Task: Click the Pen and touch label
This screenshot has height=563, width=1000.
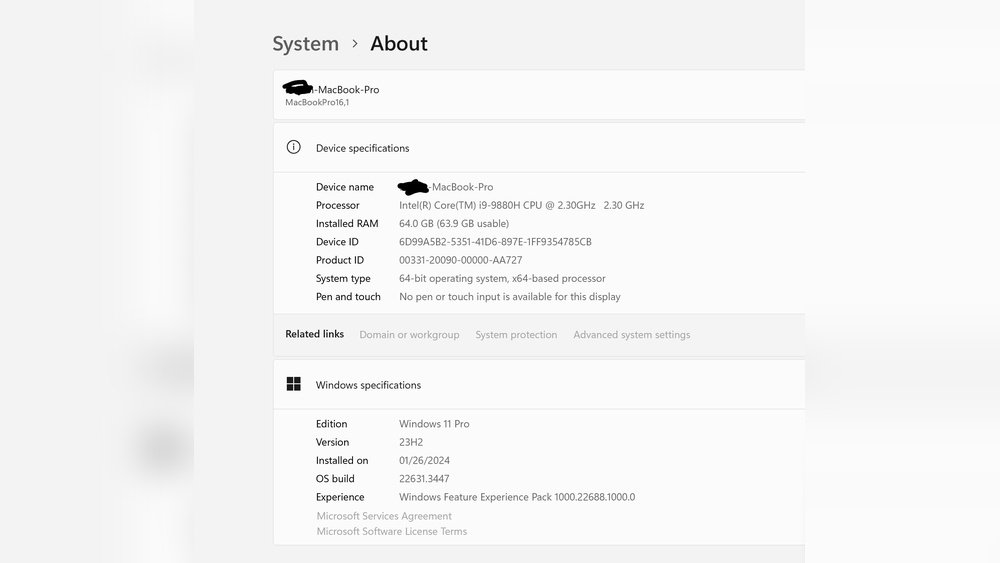Action: tap(348, 296)
